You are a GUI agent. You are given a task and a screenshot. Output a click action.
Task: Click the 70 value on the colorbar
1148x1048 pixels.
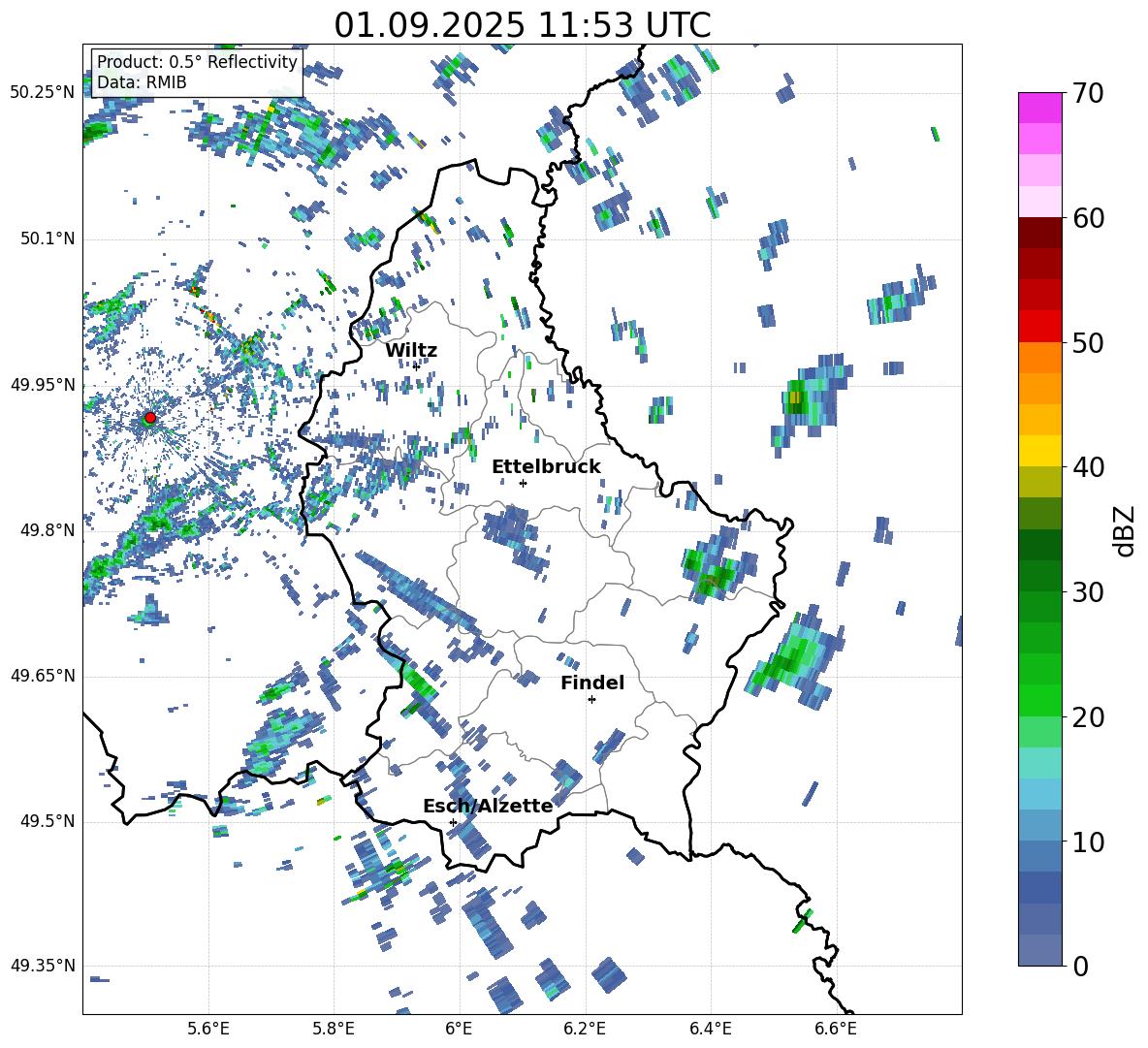1088,93
